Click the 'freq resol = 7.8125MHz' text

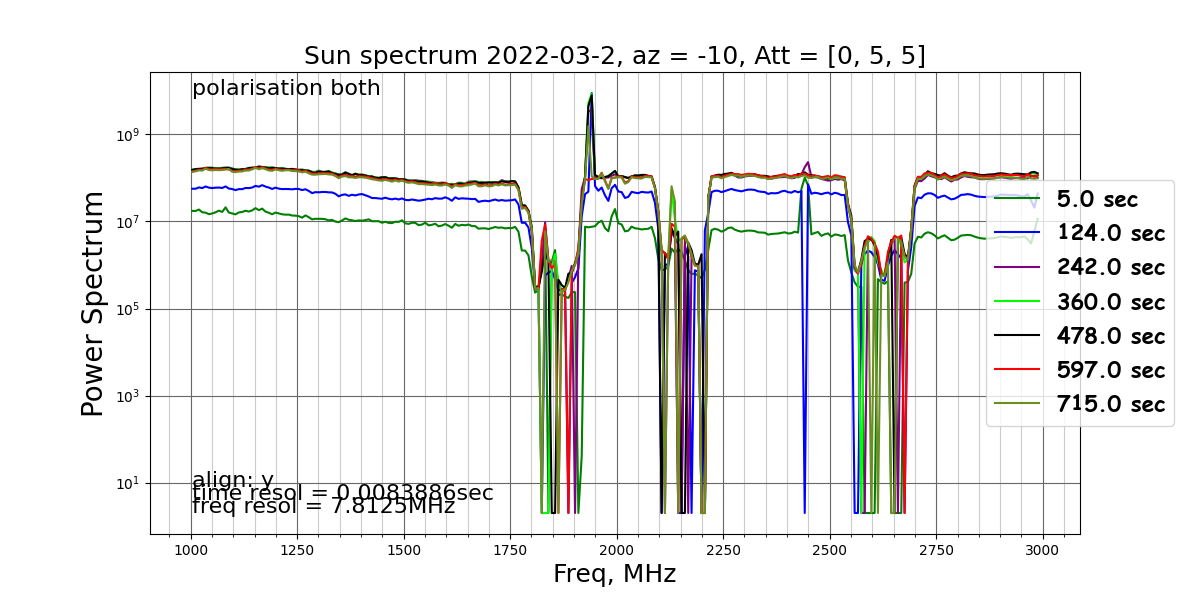(x=324, y=506)
